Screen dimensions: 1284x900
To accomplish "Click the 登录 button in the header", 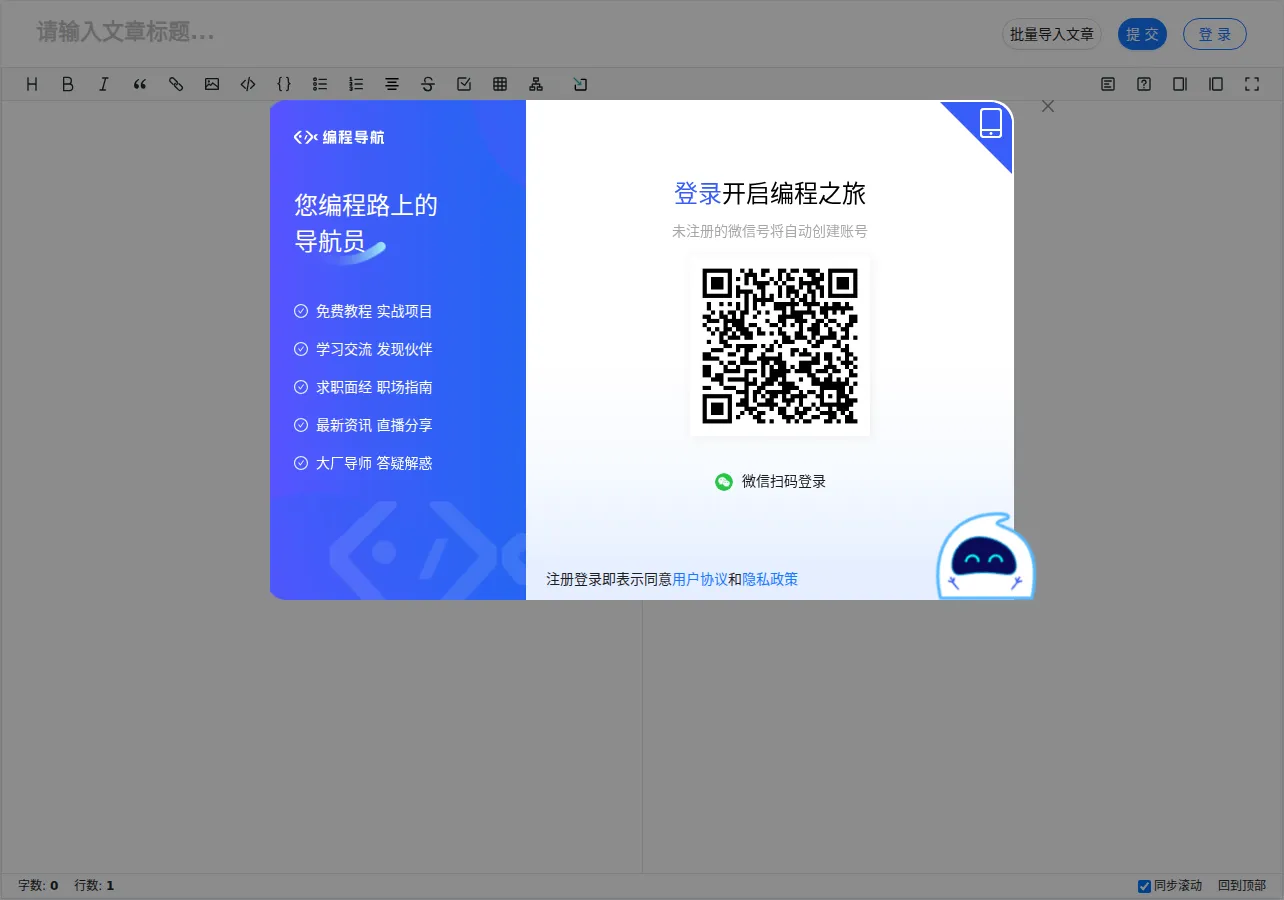I will (1215, 34).
